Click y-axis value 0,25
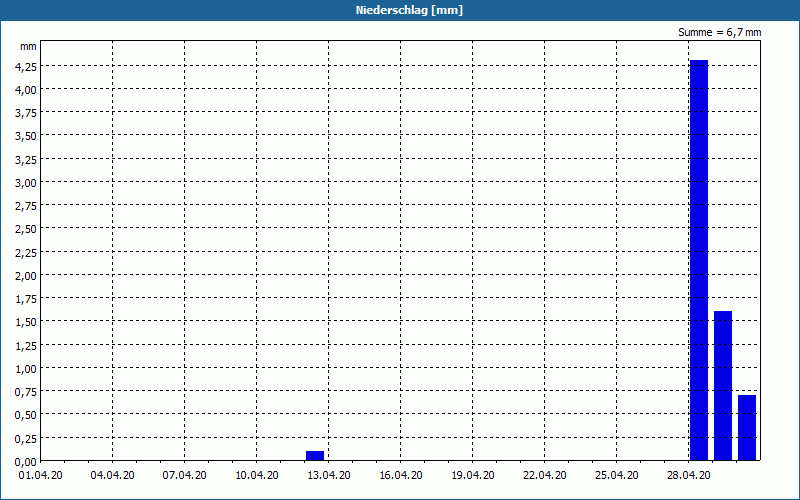The width and height of the screenshot is (800, 500). pos(26,438)
